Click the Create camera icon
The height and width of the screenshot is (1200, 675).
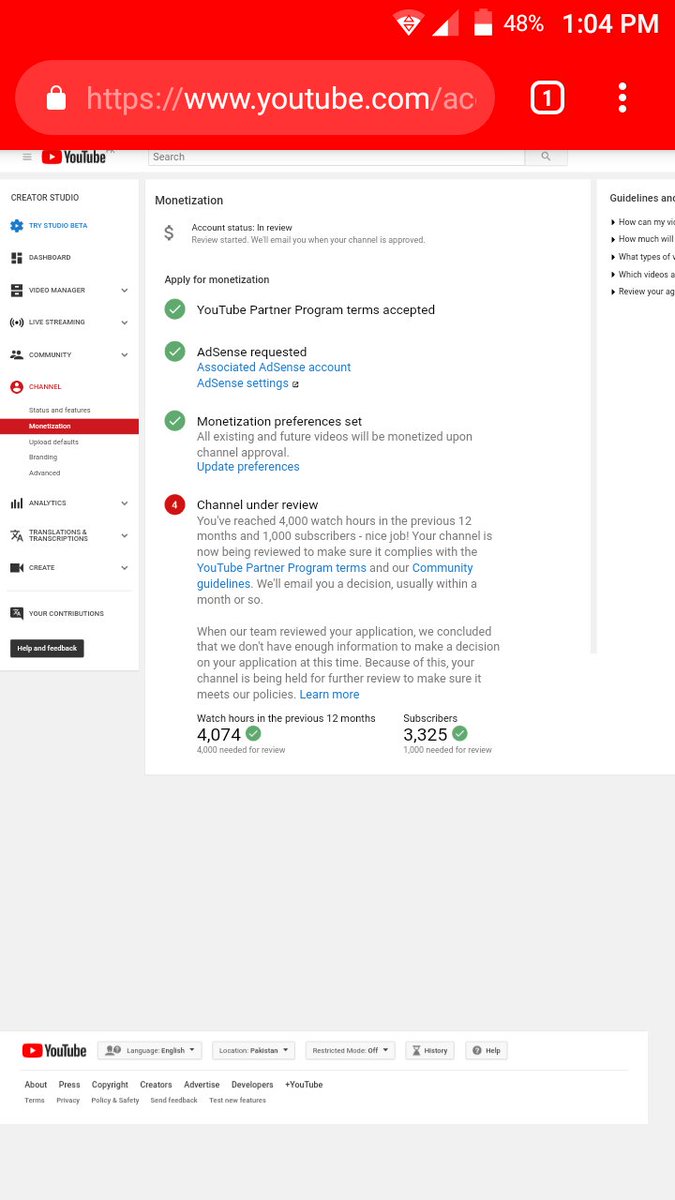[x=17, y=568]
